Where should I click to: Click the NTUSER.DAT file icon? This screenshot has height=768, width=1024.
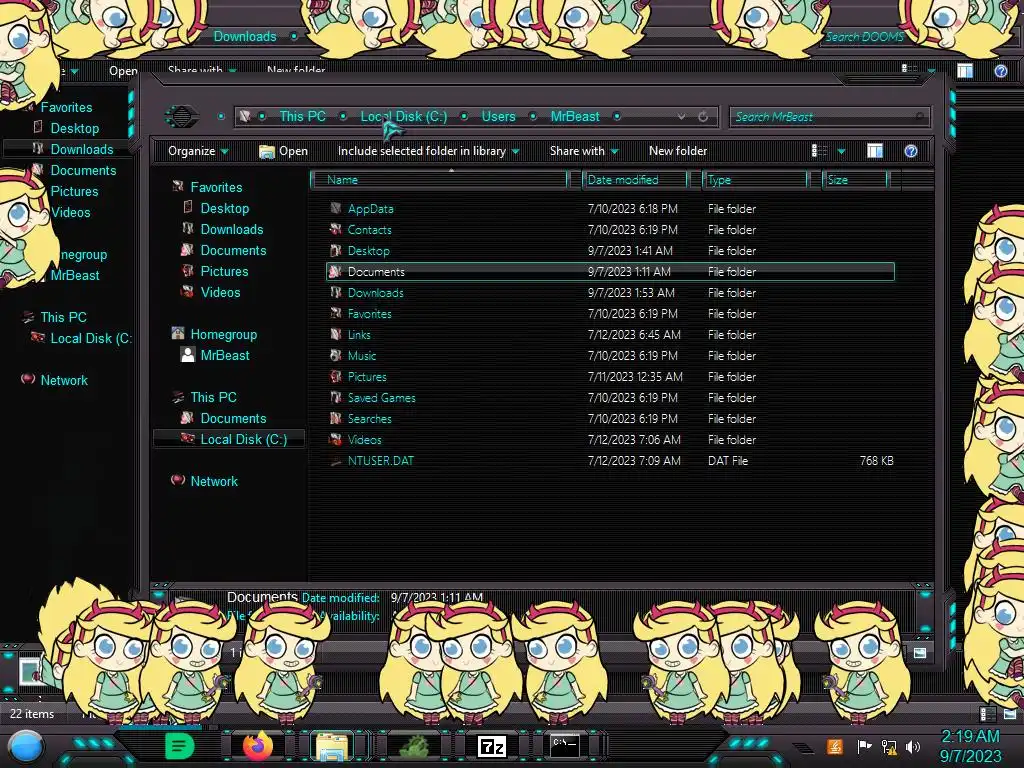coord(336,461)
